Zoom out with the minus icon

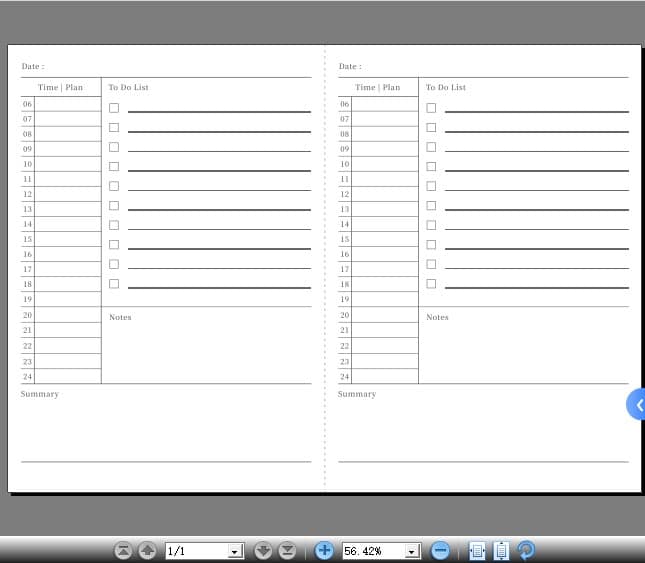(x=440, y=550)
